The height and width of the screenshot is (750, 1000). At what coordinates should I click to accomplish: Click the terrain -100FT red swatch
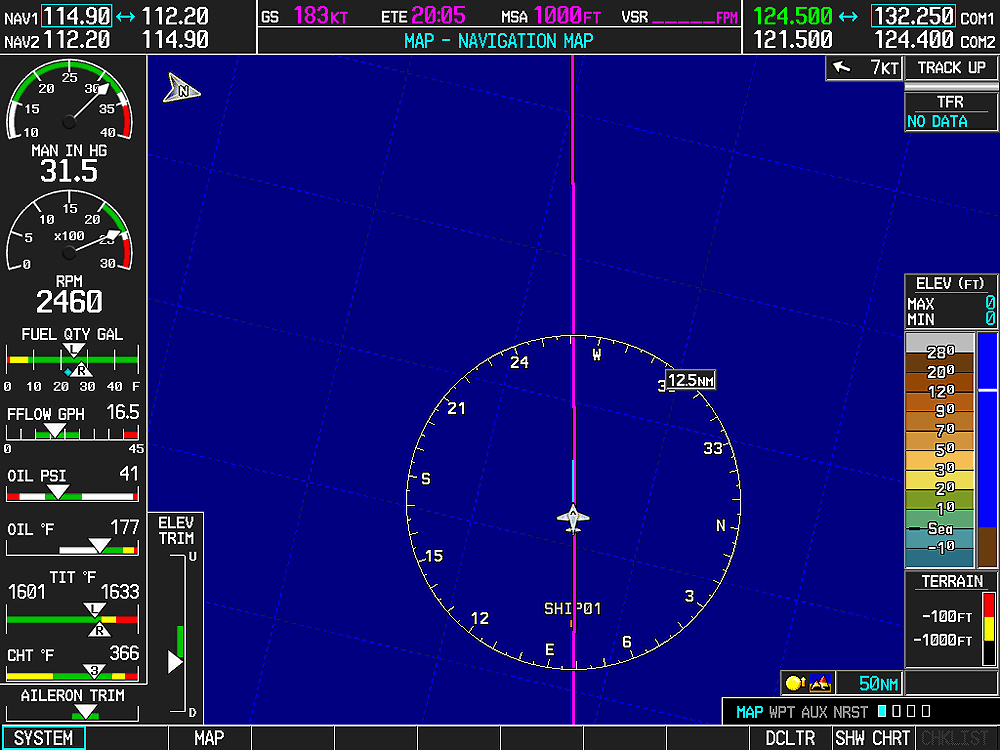point(989,605)
